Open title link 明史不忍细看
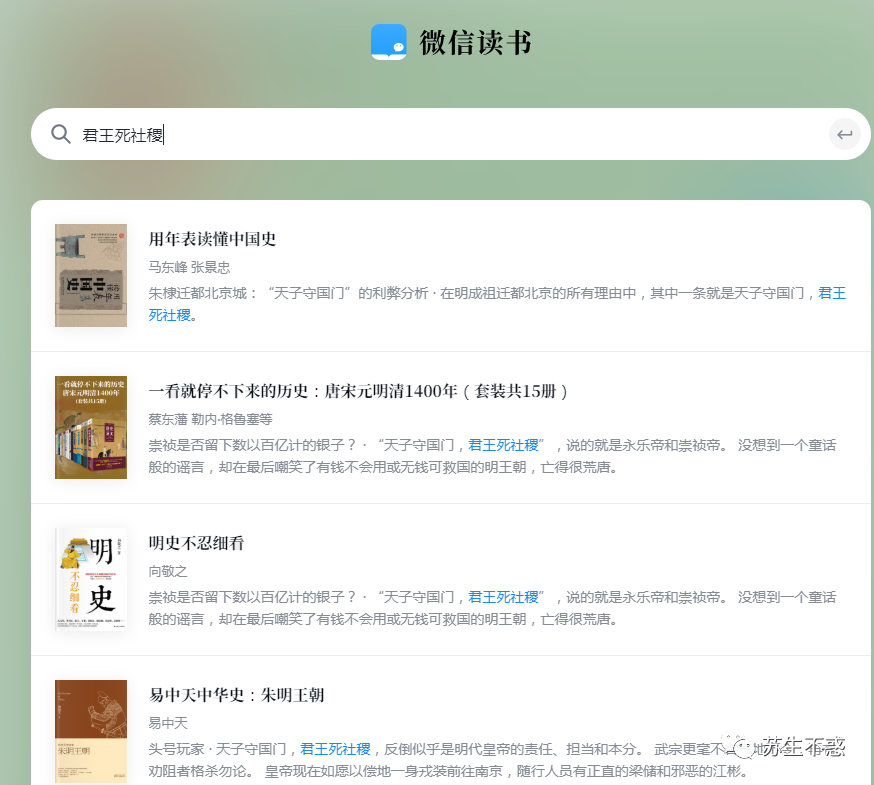 [x=196, y=543]
